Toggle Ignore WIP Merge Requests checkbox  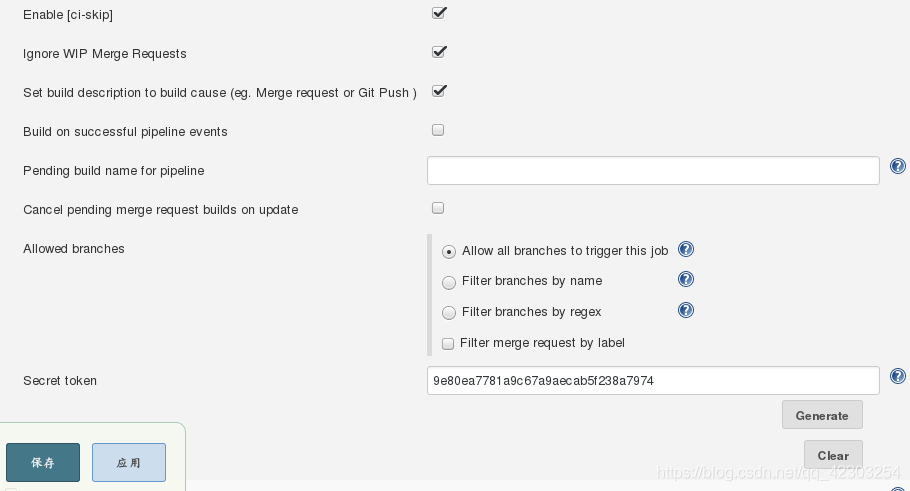pyautogui.click(x=439, y=52)
